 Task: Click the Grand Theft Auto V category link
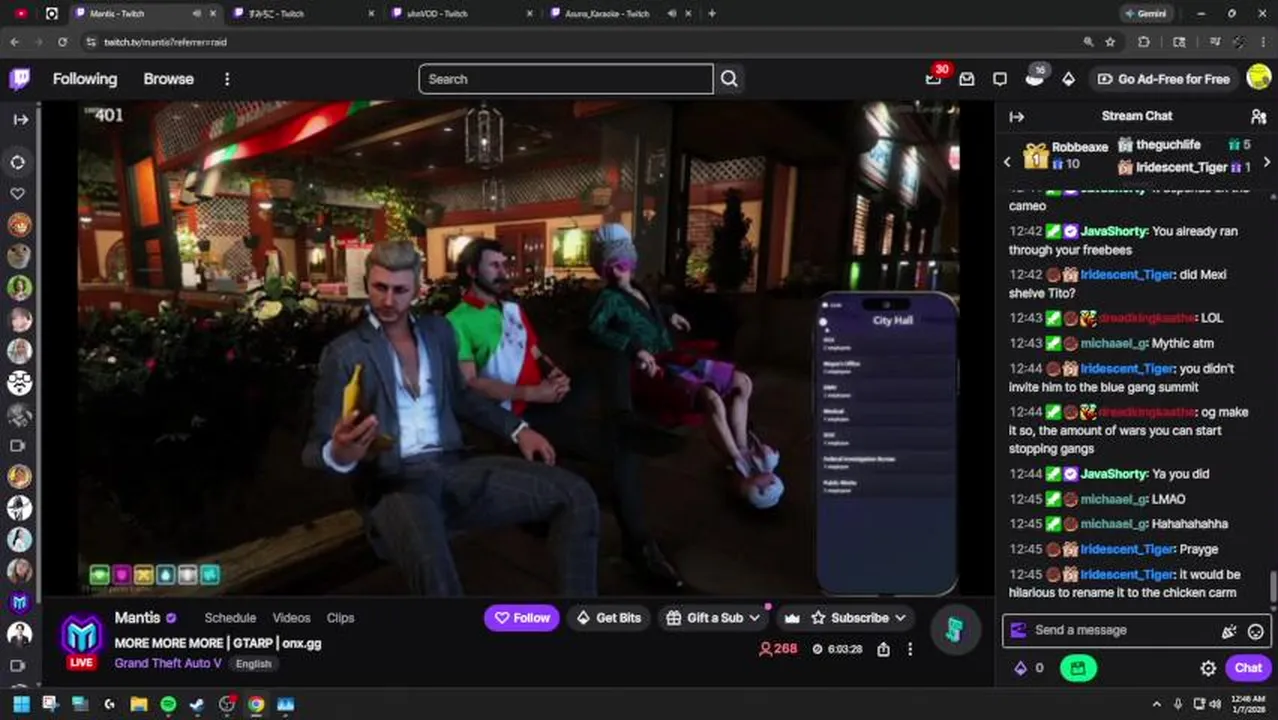click(x=170, y=663)
